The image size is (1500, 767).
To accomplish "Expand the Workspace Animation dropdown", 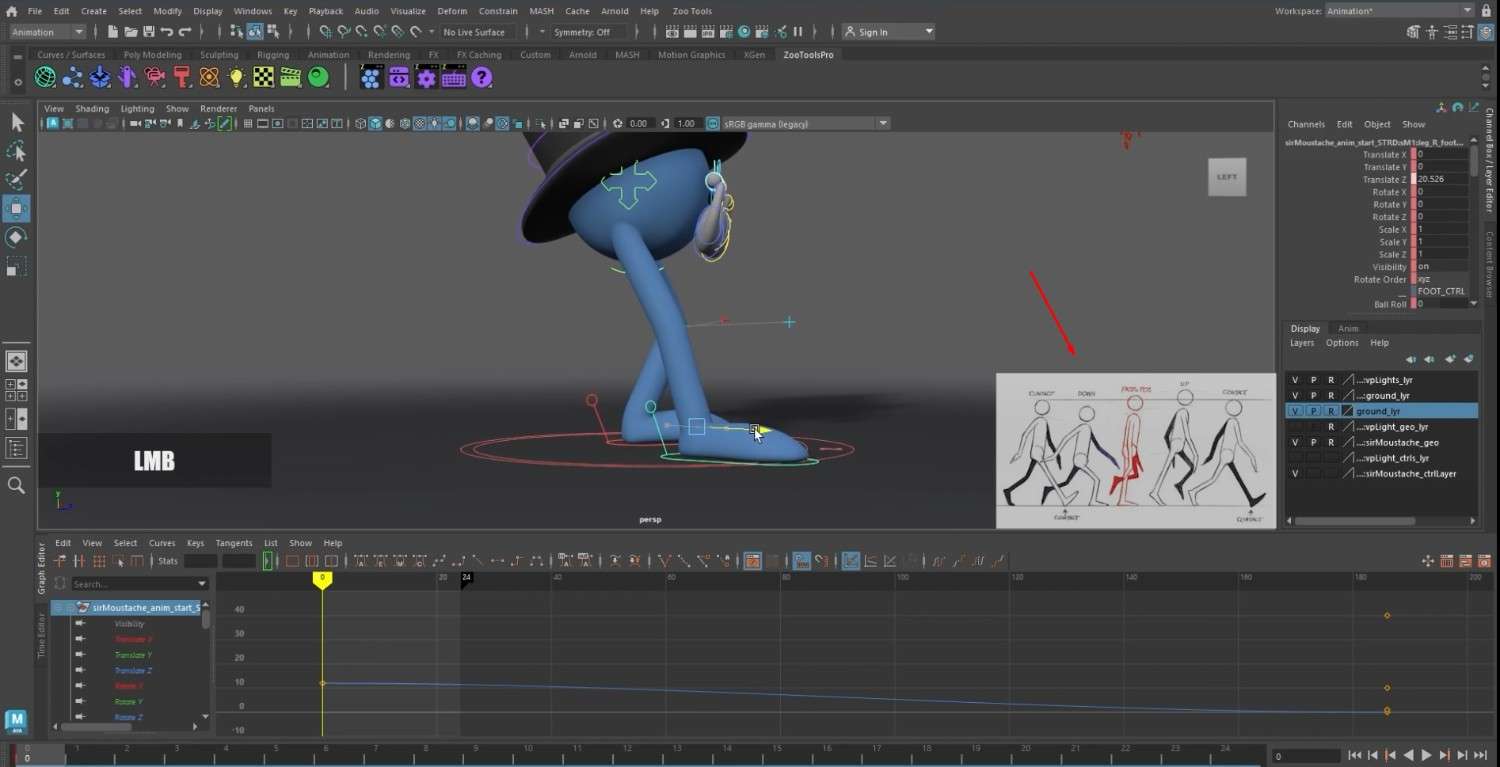I will tap(1400, 11).
